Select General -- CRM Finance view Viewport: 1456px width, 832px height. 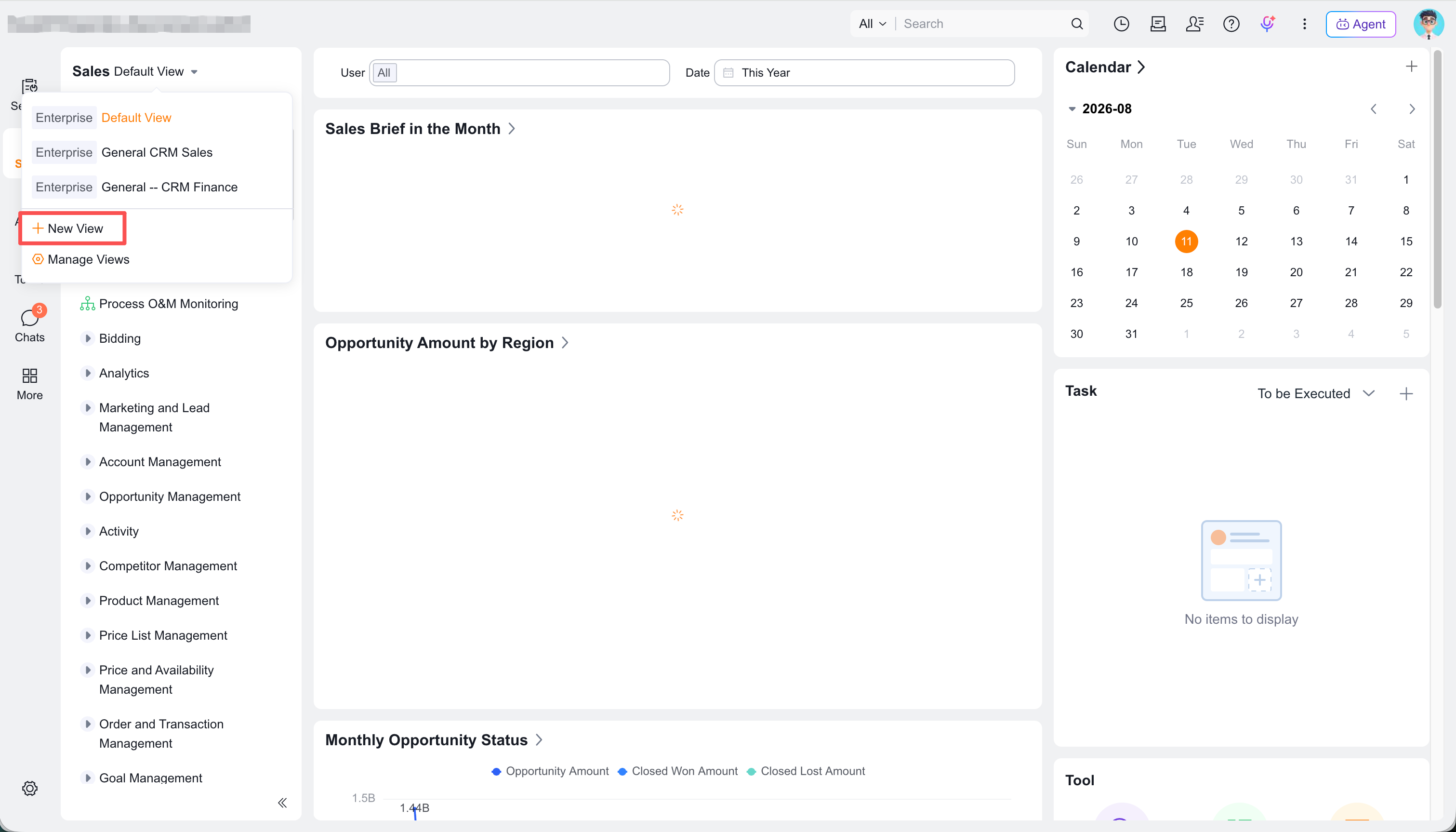tap(170, 188)
